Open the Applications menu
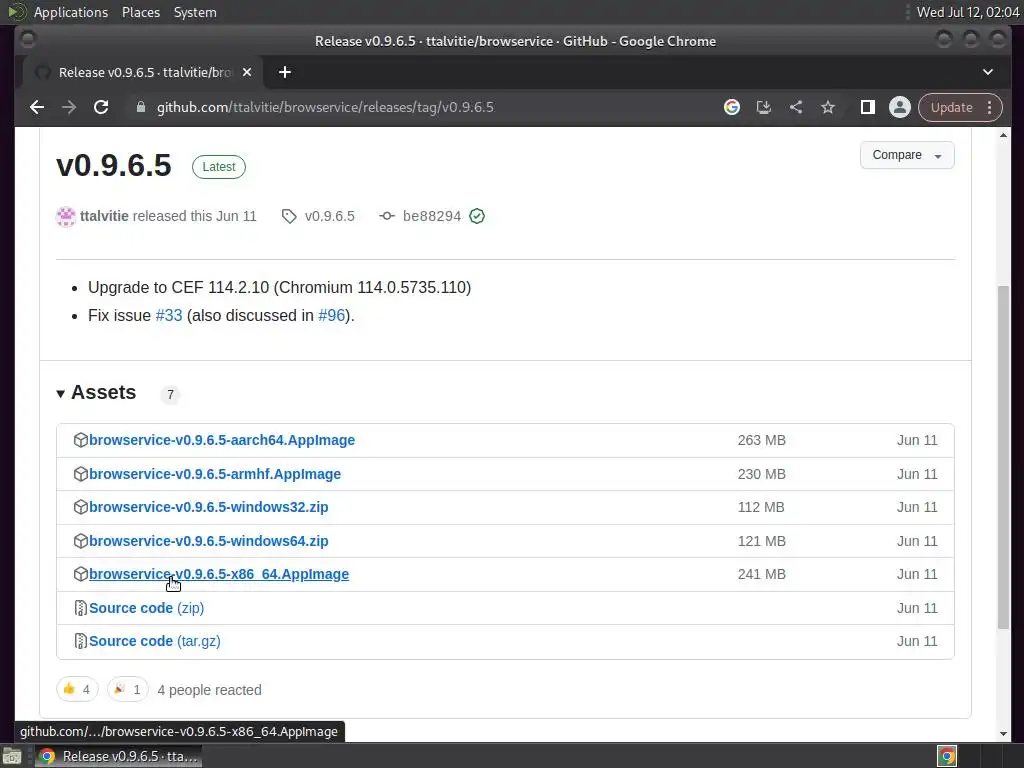This screenshot has width=1024, height=768. tap(71, 12)
